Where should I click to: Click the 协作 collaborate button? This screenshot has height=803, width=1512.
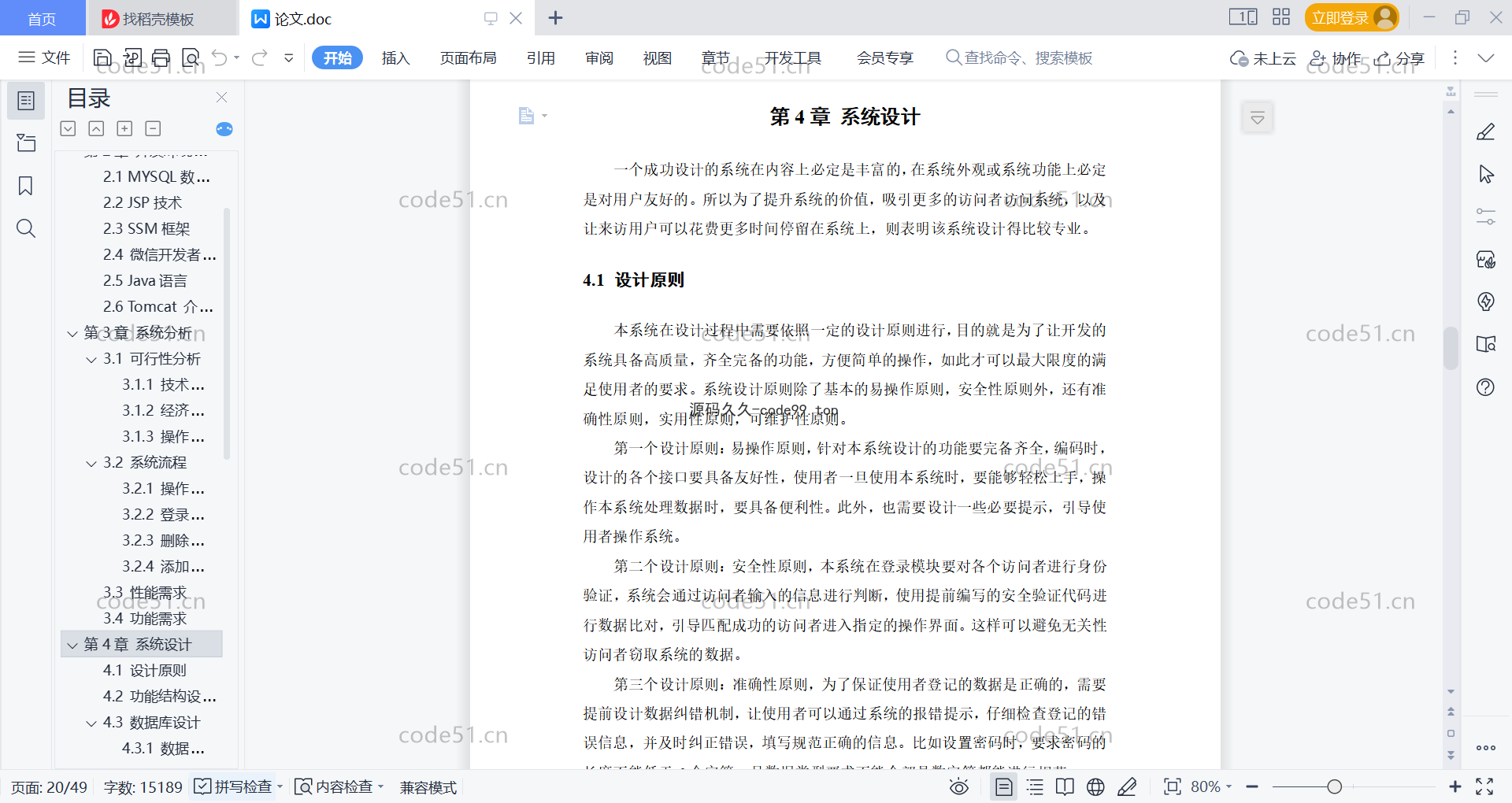point(1336,58)
